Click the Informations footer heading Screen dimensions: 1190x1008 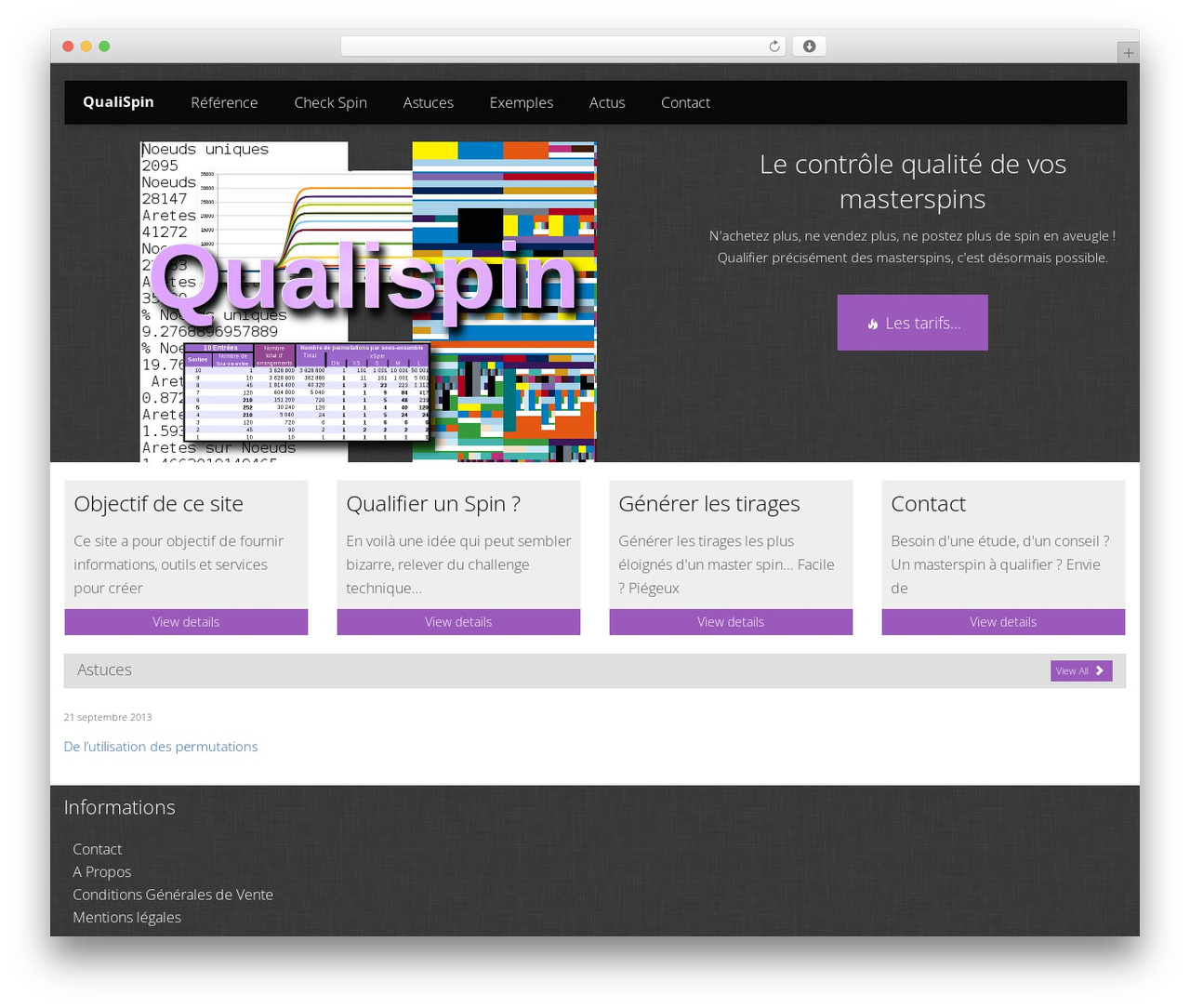(119, 807)
